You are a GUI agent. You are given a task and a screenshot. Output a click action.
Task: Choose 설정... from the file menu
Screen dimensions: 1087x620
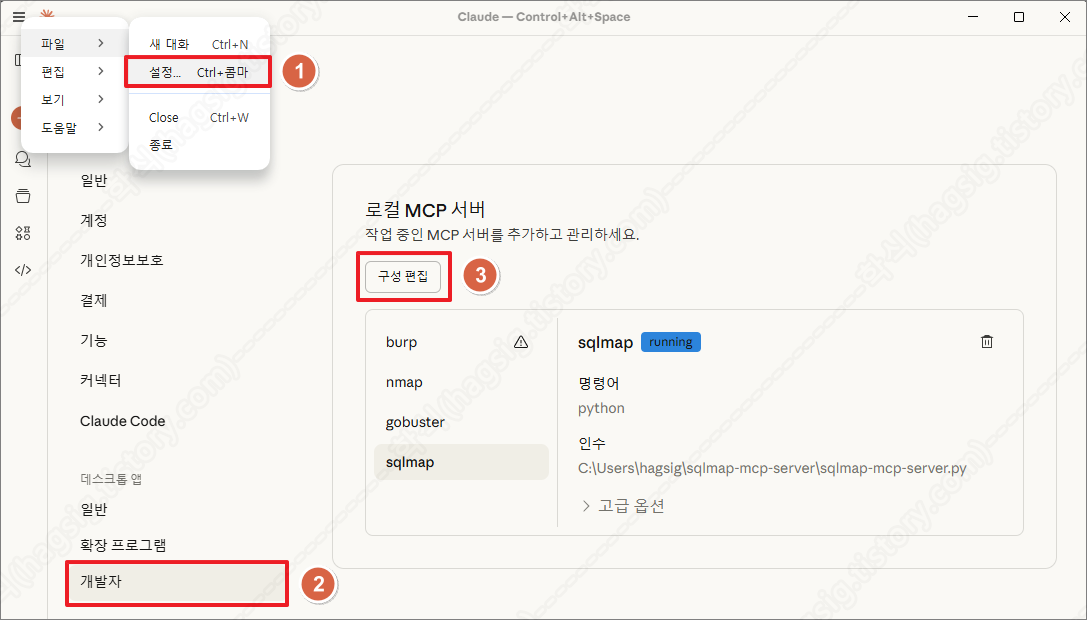(x=199, y=72)
